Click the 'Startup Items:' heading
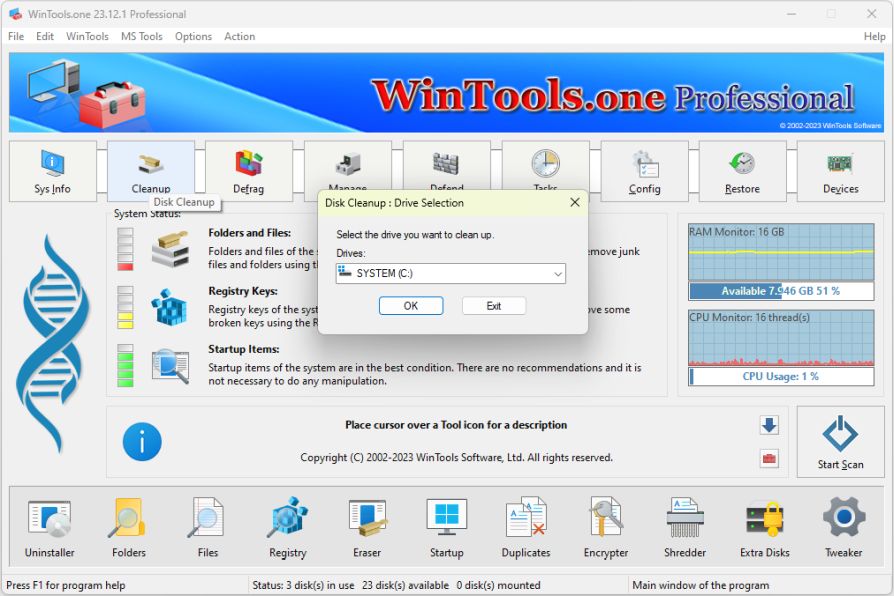The image size is (894, 596). (243, 349)
